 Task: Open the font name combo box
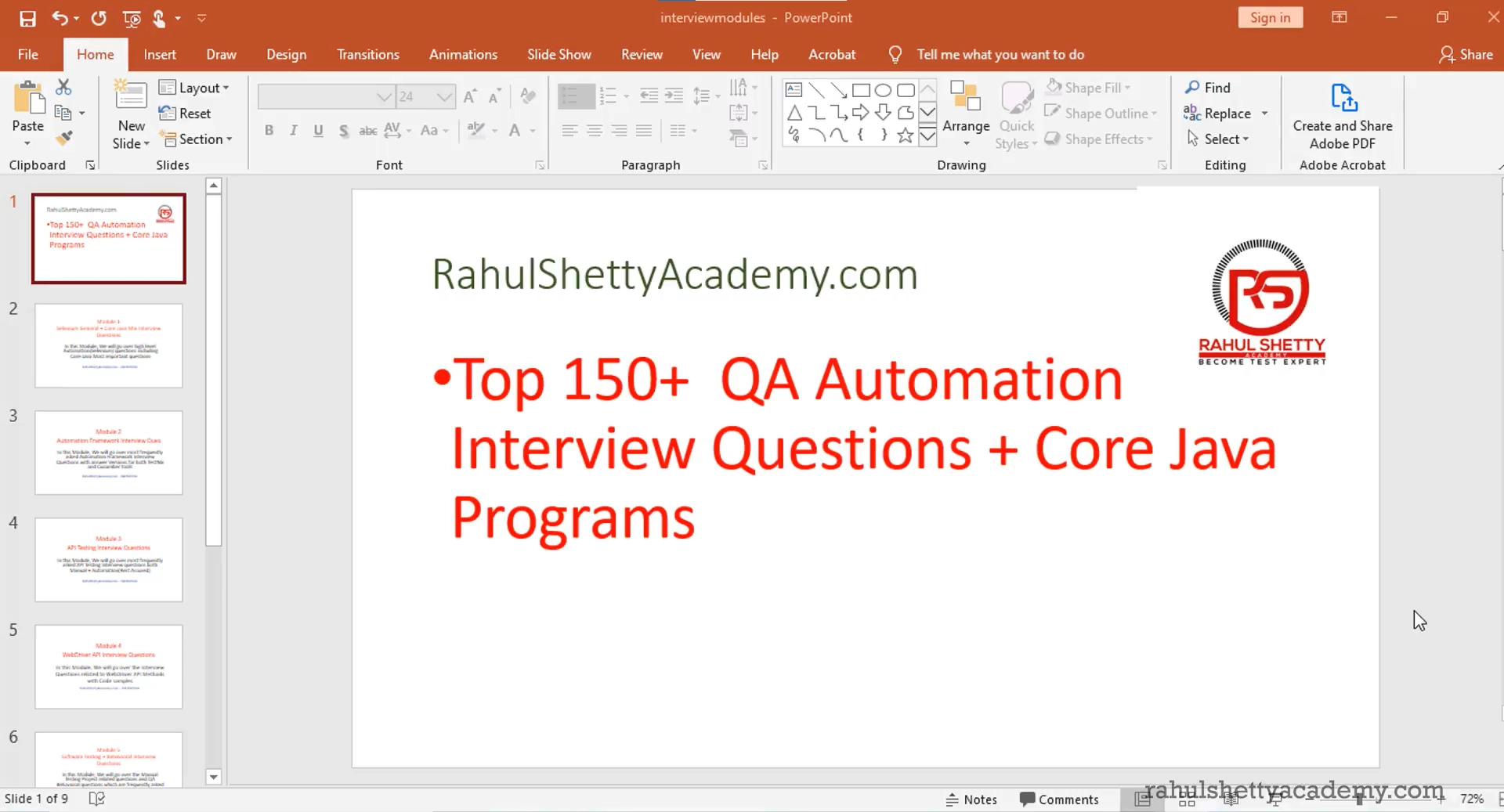326,96
